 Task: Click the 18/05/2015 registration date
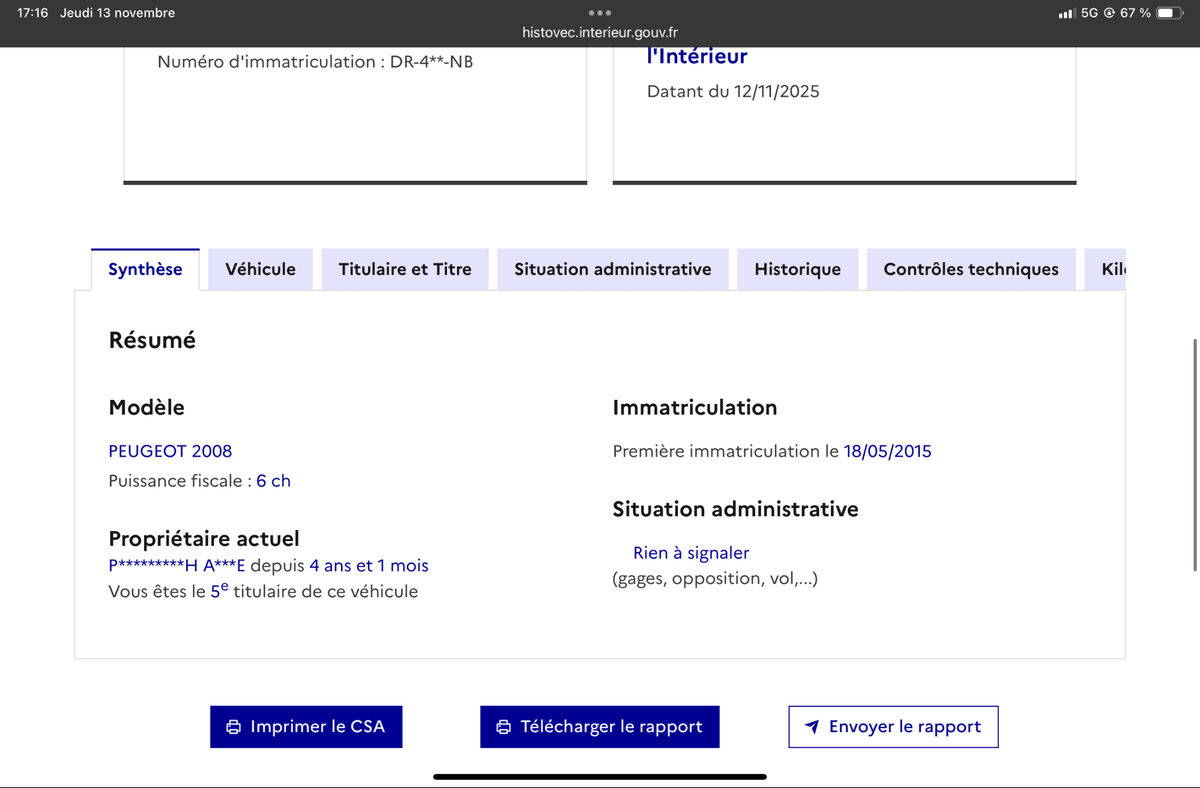[887, 451]
